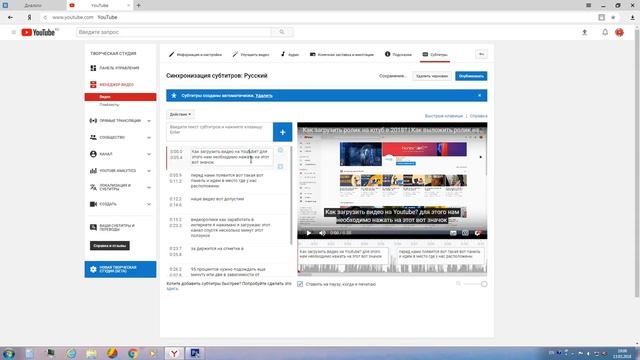Delete first subtitle line via X icon
Image resolution: width=640 pixels, height=360 pixels.
[280, 150]
